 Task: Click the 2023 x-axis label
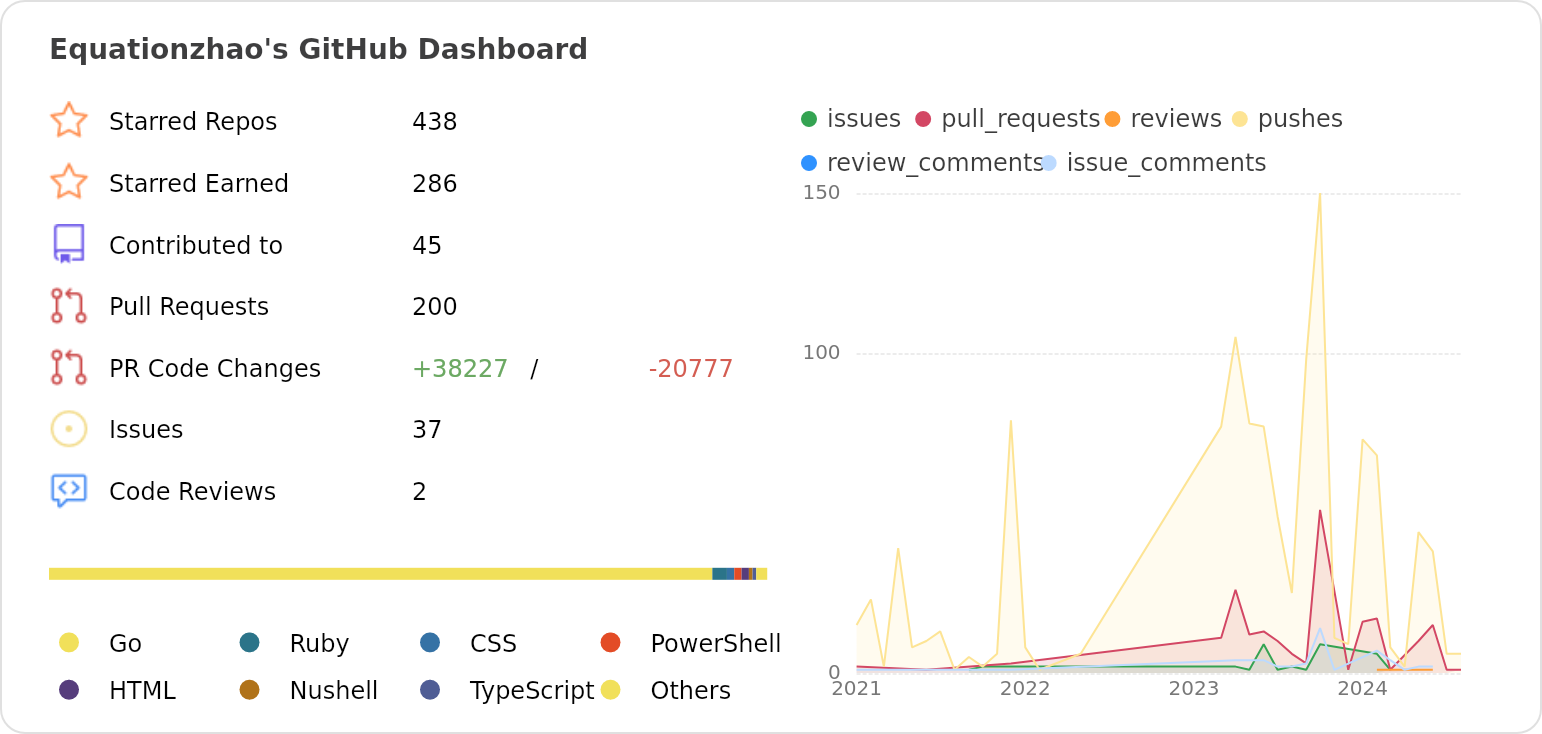[x=1194, y=689]
